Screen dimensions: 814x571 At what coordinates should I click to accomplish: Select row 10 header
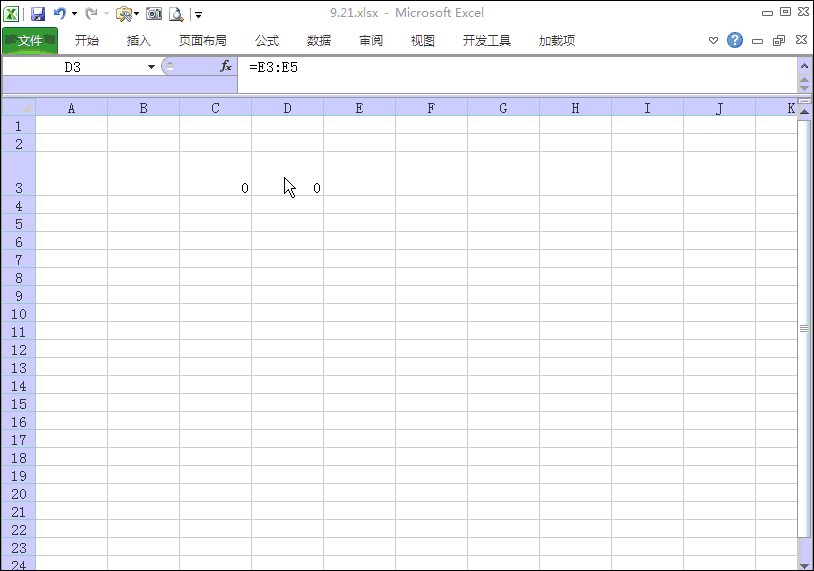click(x=17, y=314)
